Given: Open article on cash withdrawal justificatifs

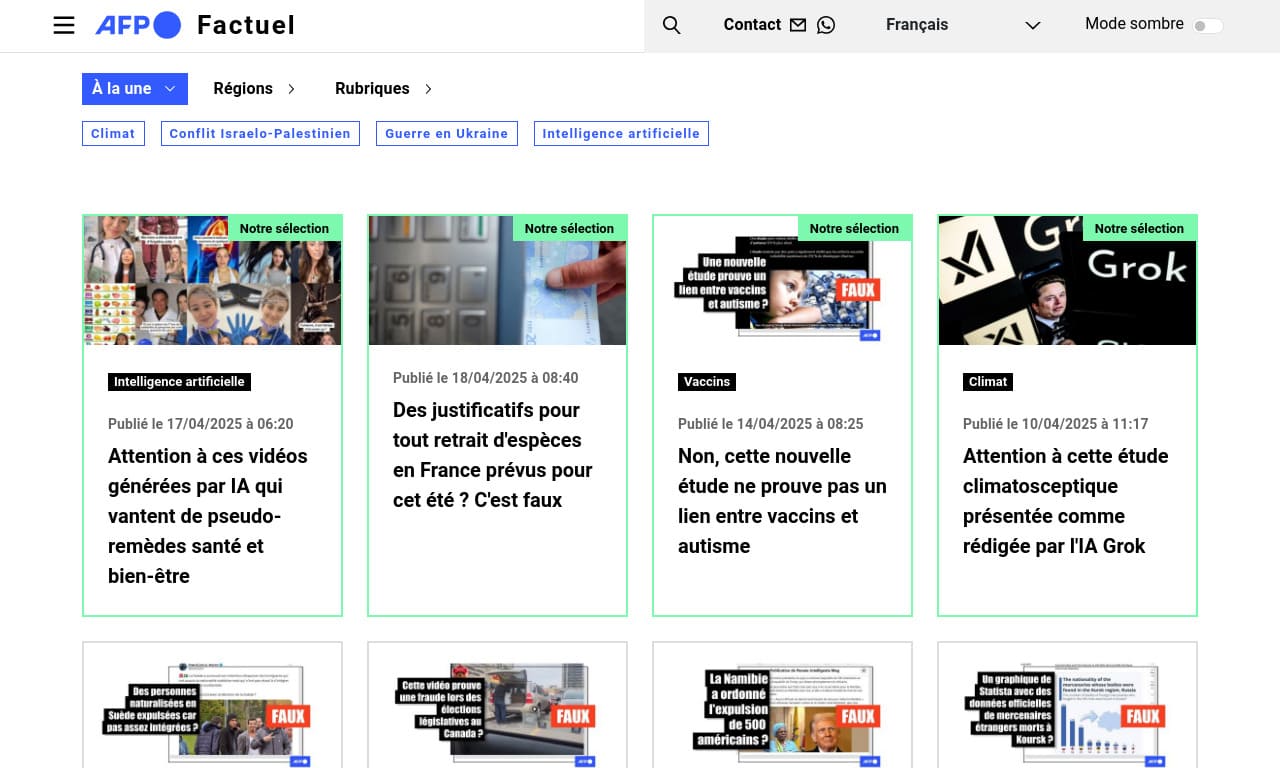Looking at the screenshot, I should (x=492, y=455).
